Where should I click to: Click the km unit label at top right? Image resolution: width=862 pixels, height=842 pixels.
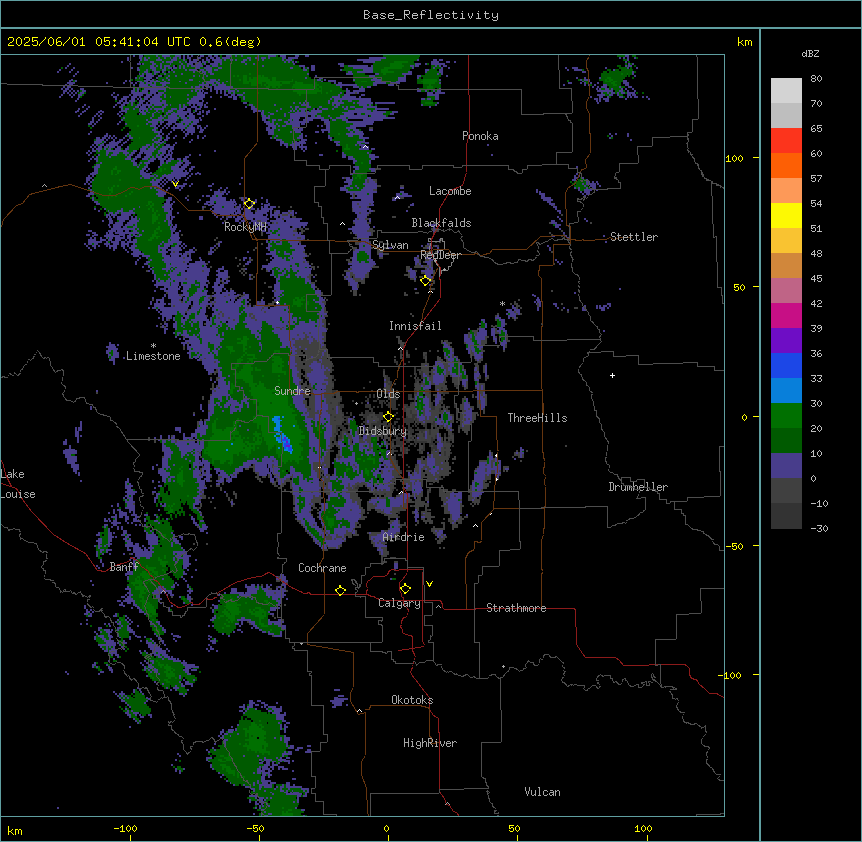click(x=745, y=42)
